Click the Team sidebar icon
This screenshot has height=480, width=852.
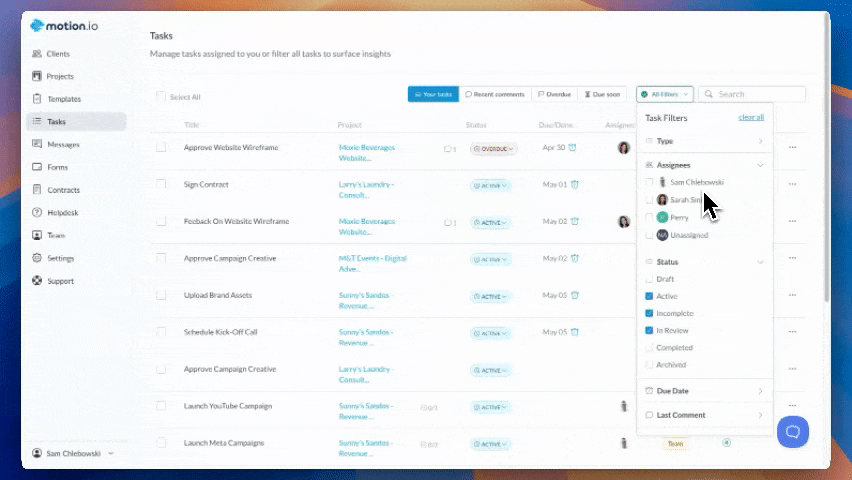tap(37, 235)
